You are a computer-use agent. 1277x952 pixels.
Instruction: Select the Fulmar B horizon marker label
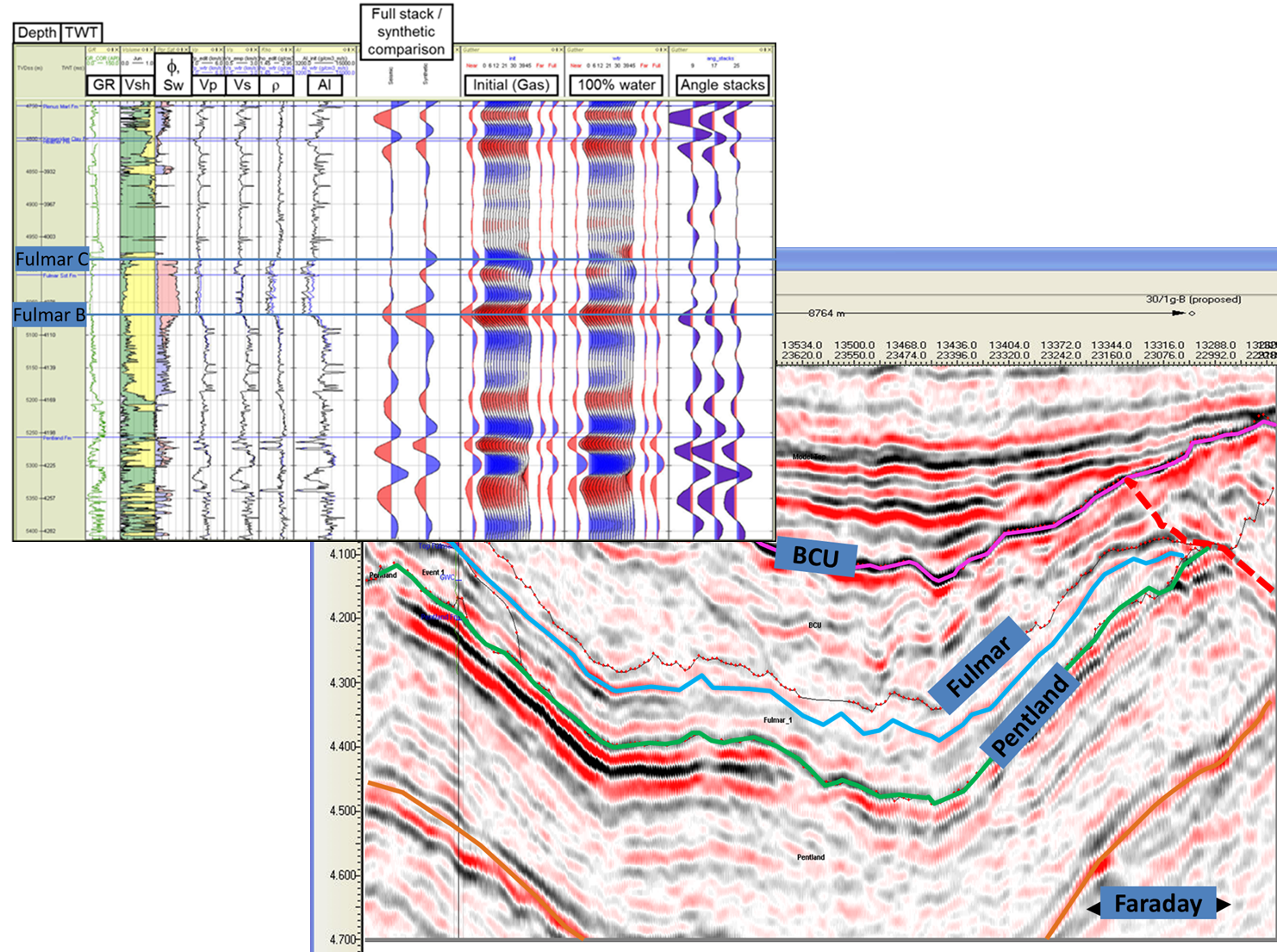[50, 315]
